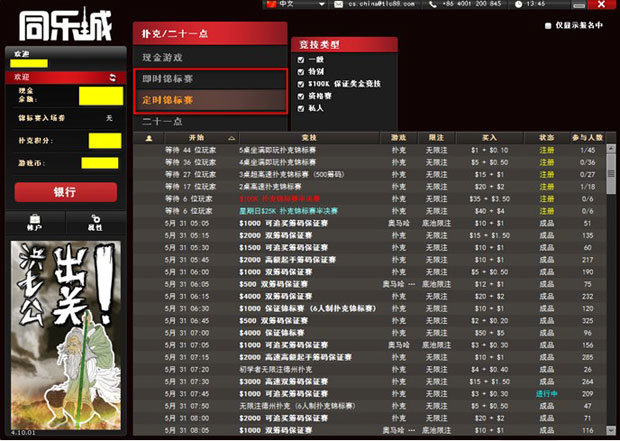Click 注册 status in the 等待 17 位玩家 row
Viewport: 620px width, 441px height.
pos(547,187)
